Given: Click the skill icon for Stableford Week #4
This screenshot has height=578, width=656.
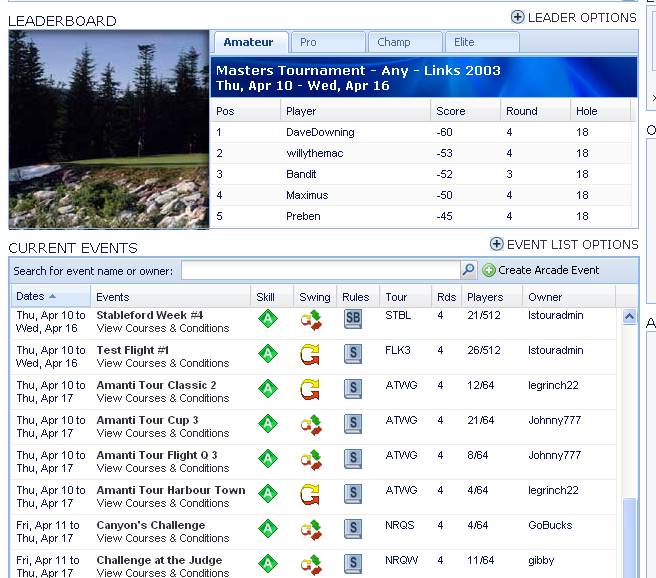Looking at the screenshot, I should click(267, 319).
